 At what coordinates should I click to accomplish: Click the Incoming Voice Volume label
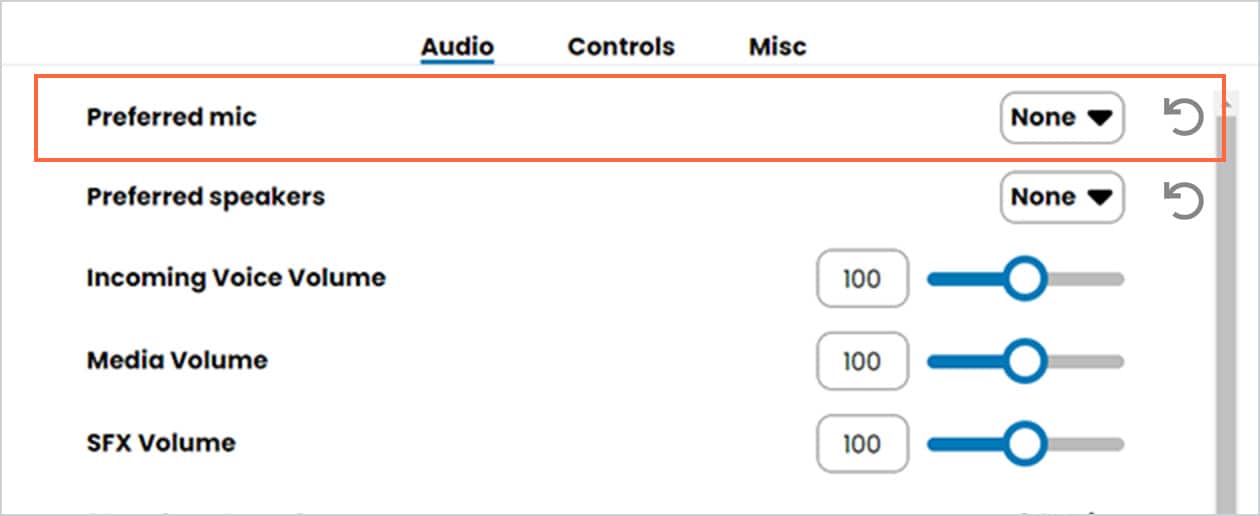[236, 278]
